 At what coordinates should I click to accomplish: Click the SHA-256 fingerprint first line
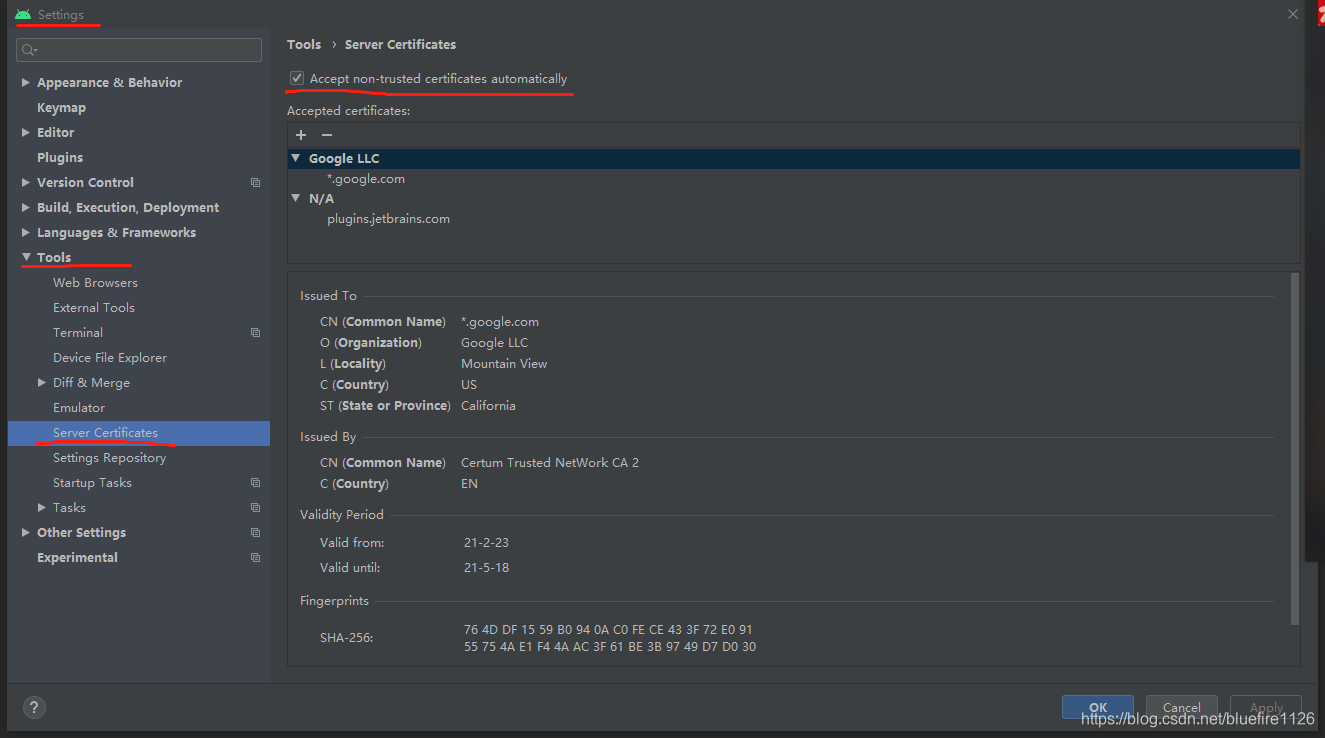pos(608,630)
